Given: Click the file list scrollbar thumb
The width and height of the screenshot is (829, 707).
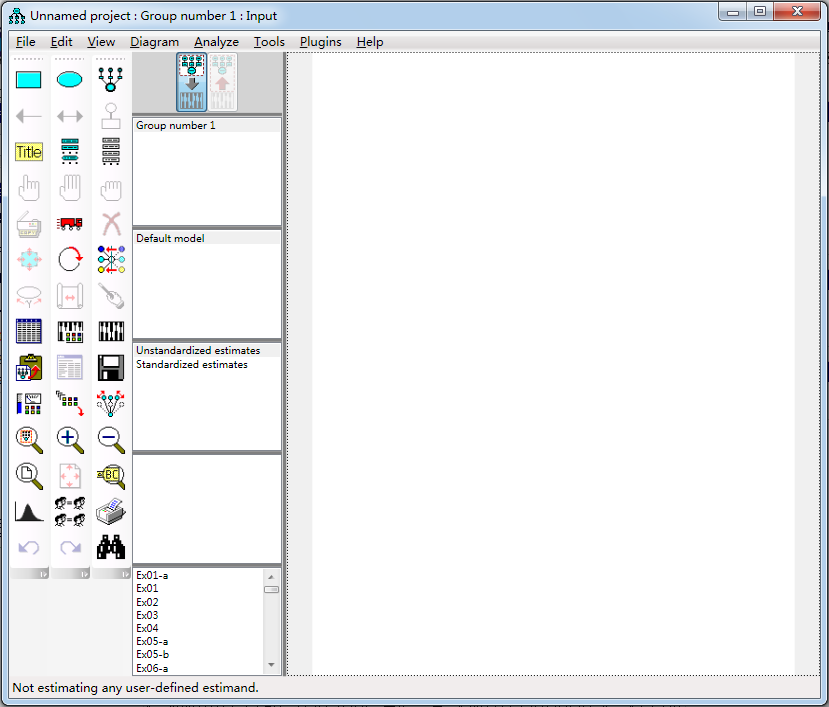Looking at the screenshot, I should (x=271, y=590).
